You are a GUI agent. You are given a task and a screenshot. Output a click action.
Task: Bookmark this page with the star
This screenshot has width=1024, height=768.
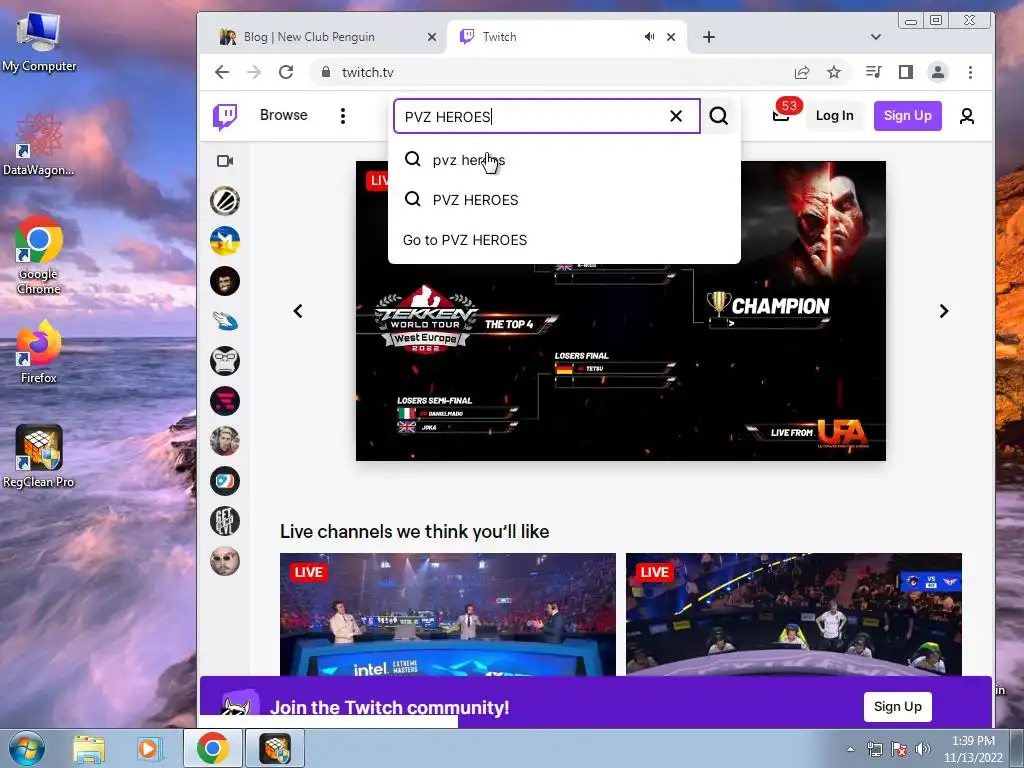click(834, 72)
